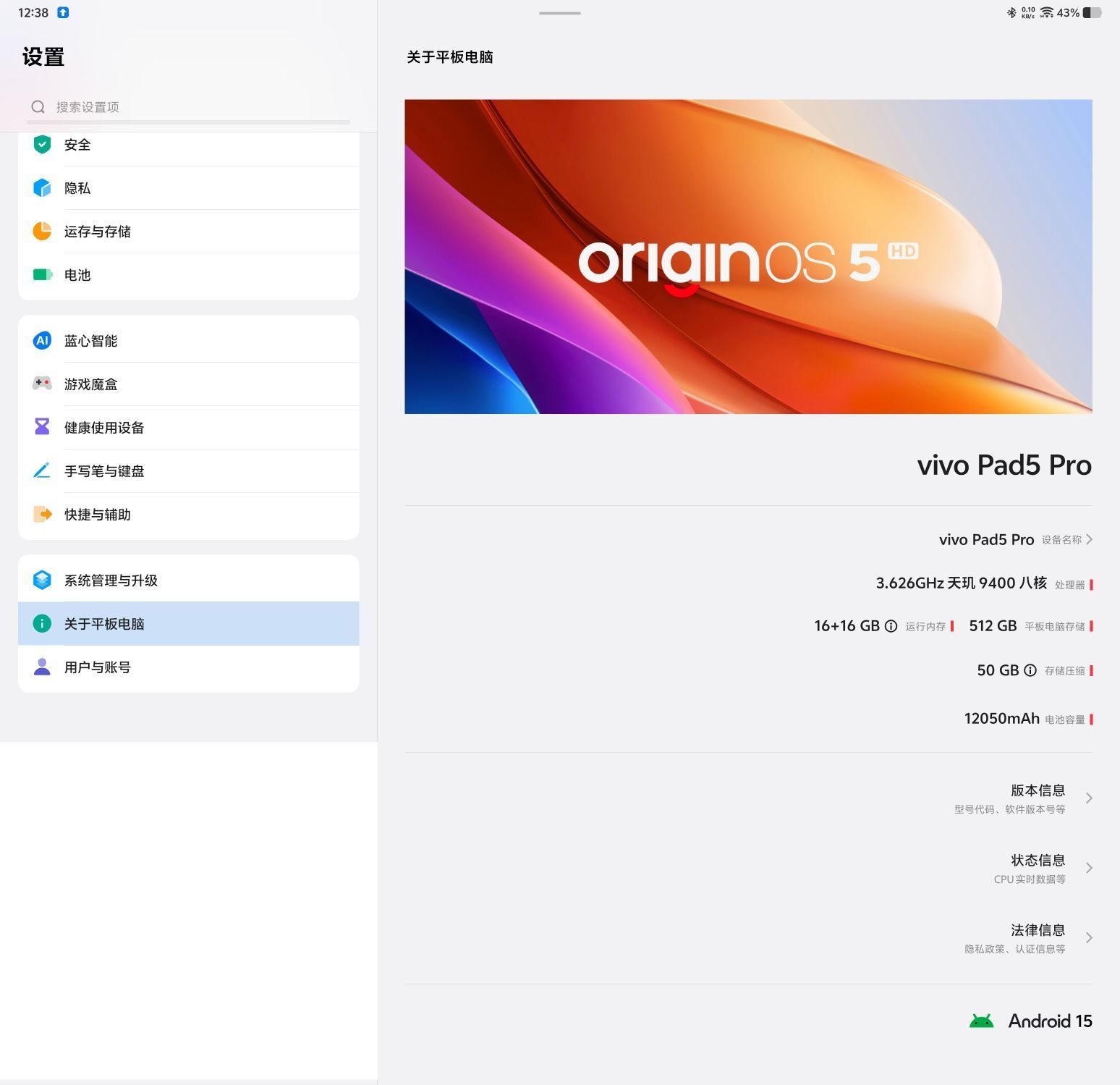
Task: Click the purple hourglass icon
Action: pos(42,427)
